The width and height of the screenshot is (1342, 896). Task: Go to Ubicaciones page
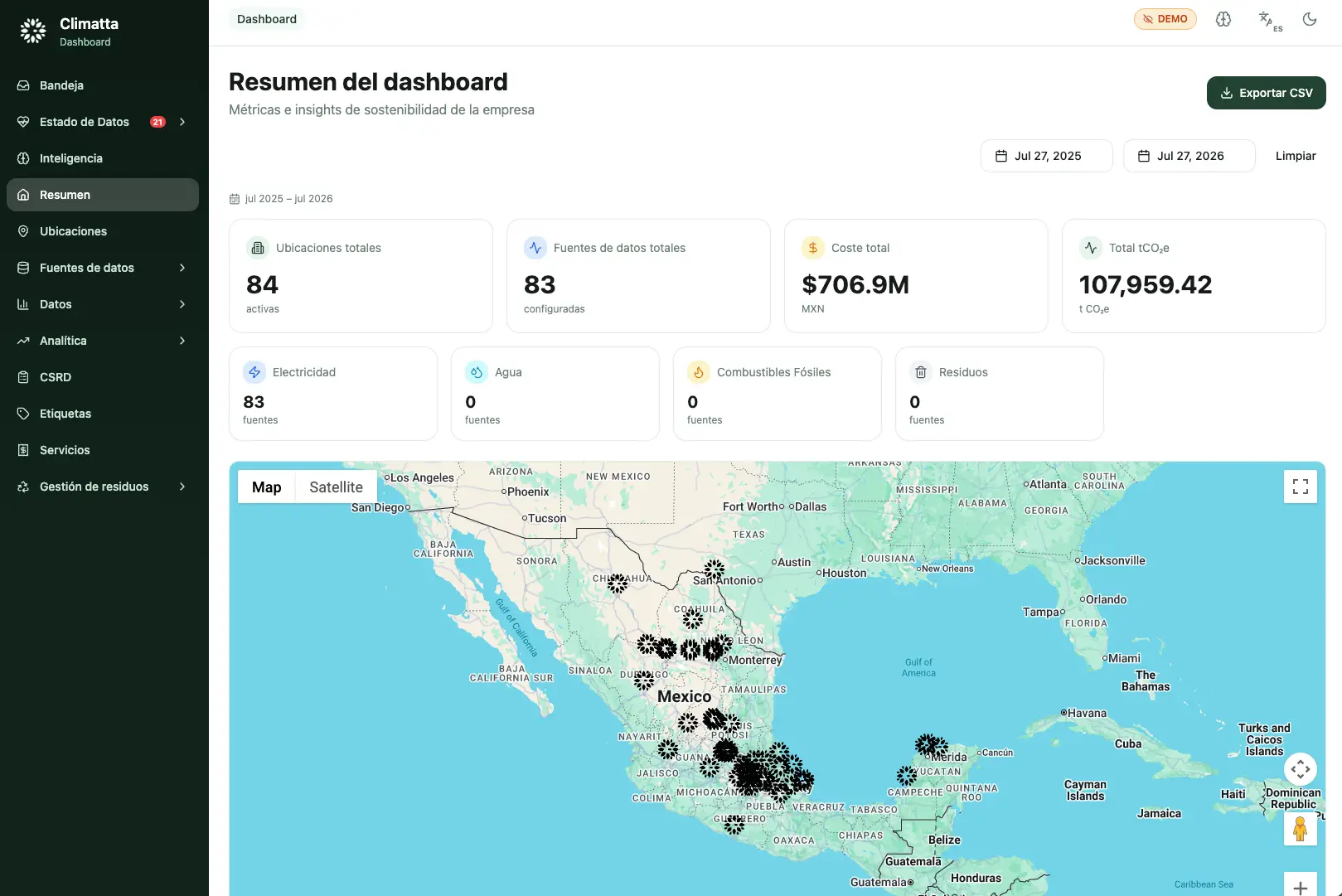point(103,231)
